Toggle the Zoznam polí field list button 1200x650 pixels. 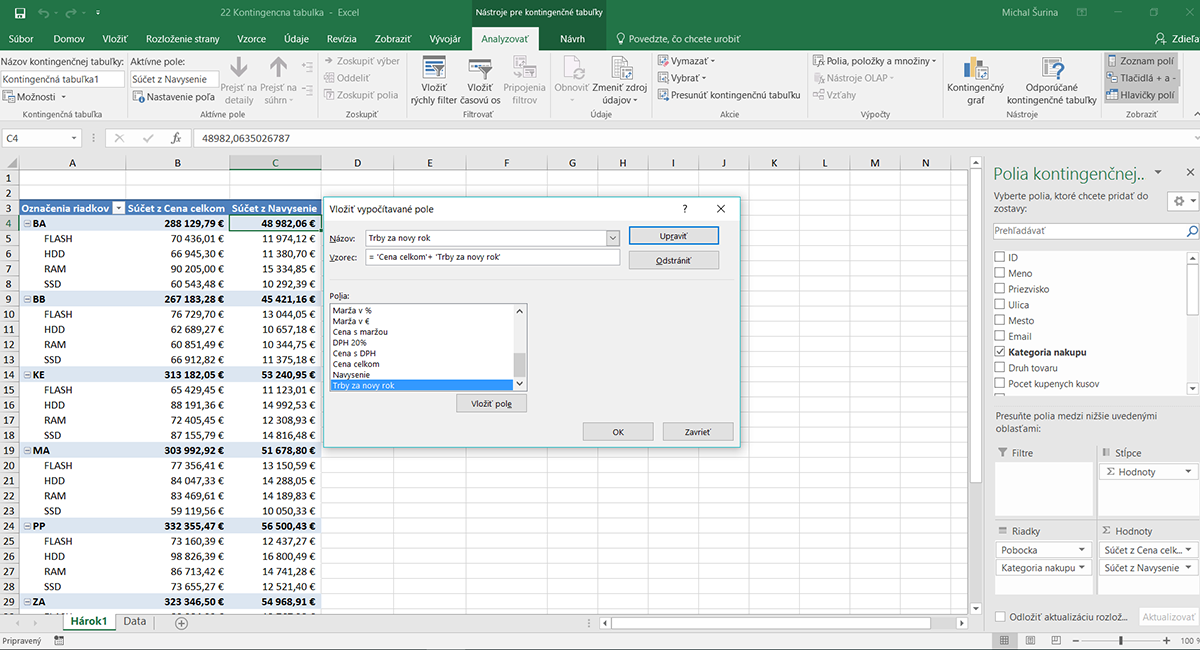click(x=1139, y=61)
